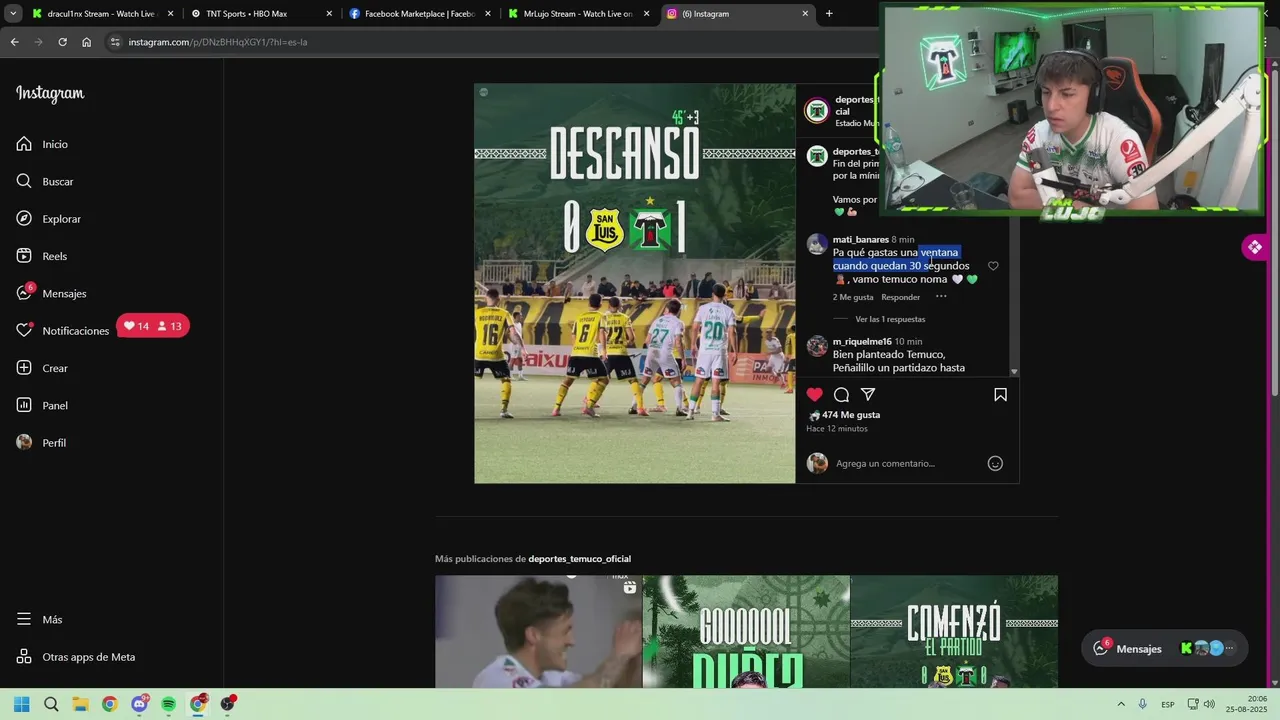Open the Más menu in the sidebar
Viewport: 1280px width, 720px height.
click(39, 619)
